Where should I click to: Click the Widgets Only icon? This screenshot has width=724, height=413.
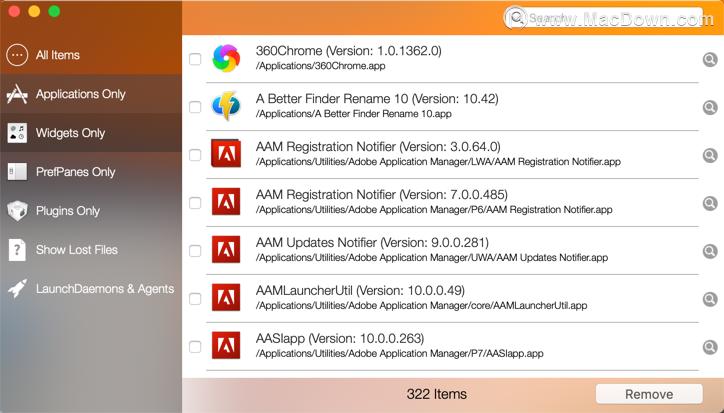tap(17, 133)
